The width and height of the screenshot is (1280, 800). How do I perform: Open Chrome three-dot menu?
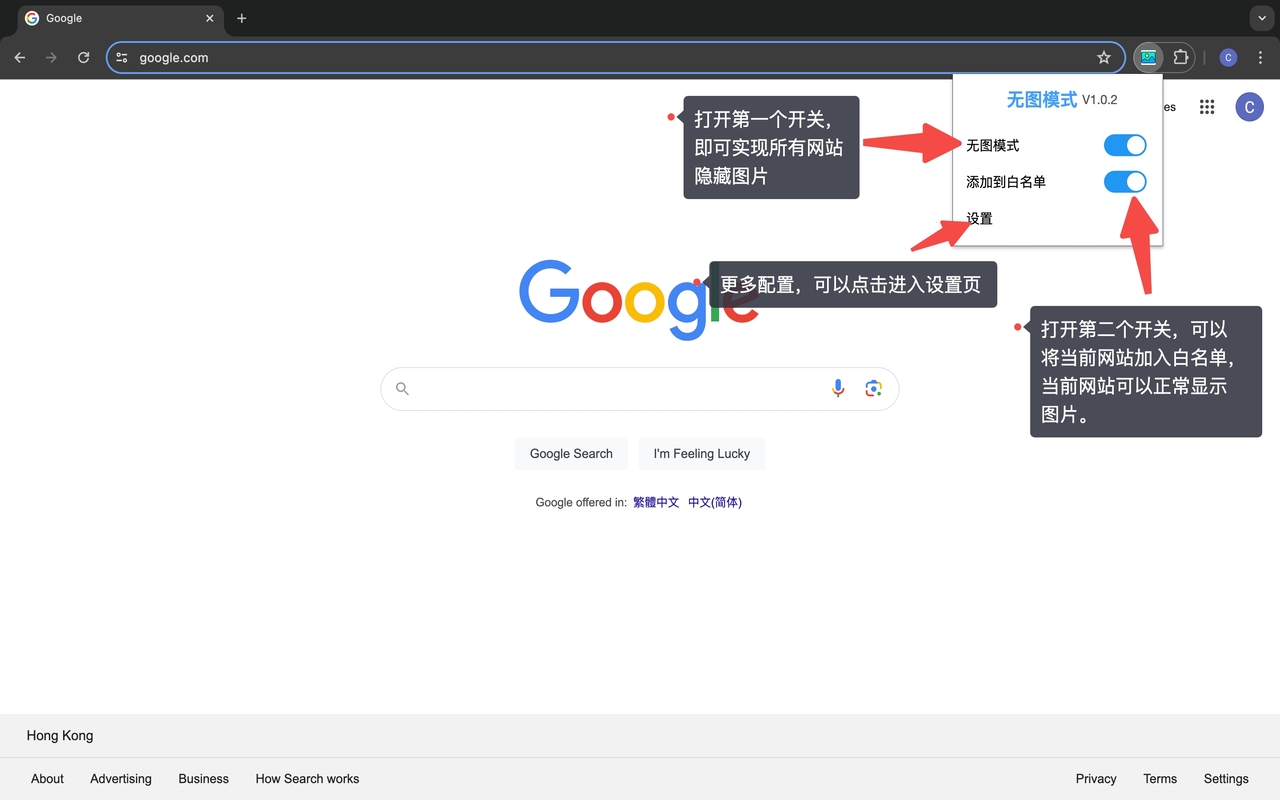click(1260, 58)
